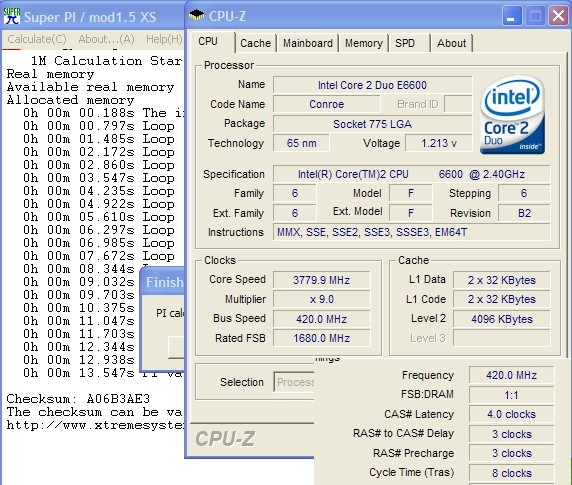Image resolution: width=572 pixels, height=485 pixels.
Task: Open the Calculate(C) menu
Action: pos(37,39)
